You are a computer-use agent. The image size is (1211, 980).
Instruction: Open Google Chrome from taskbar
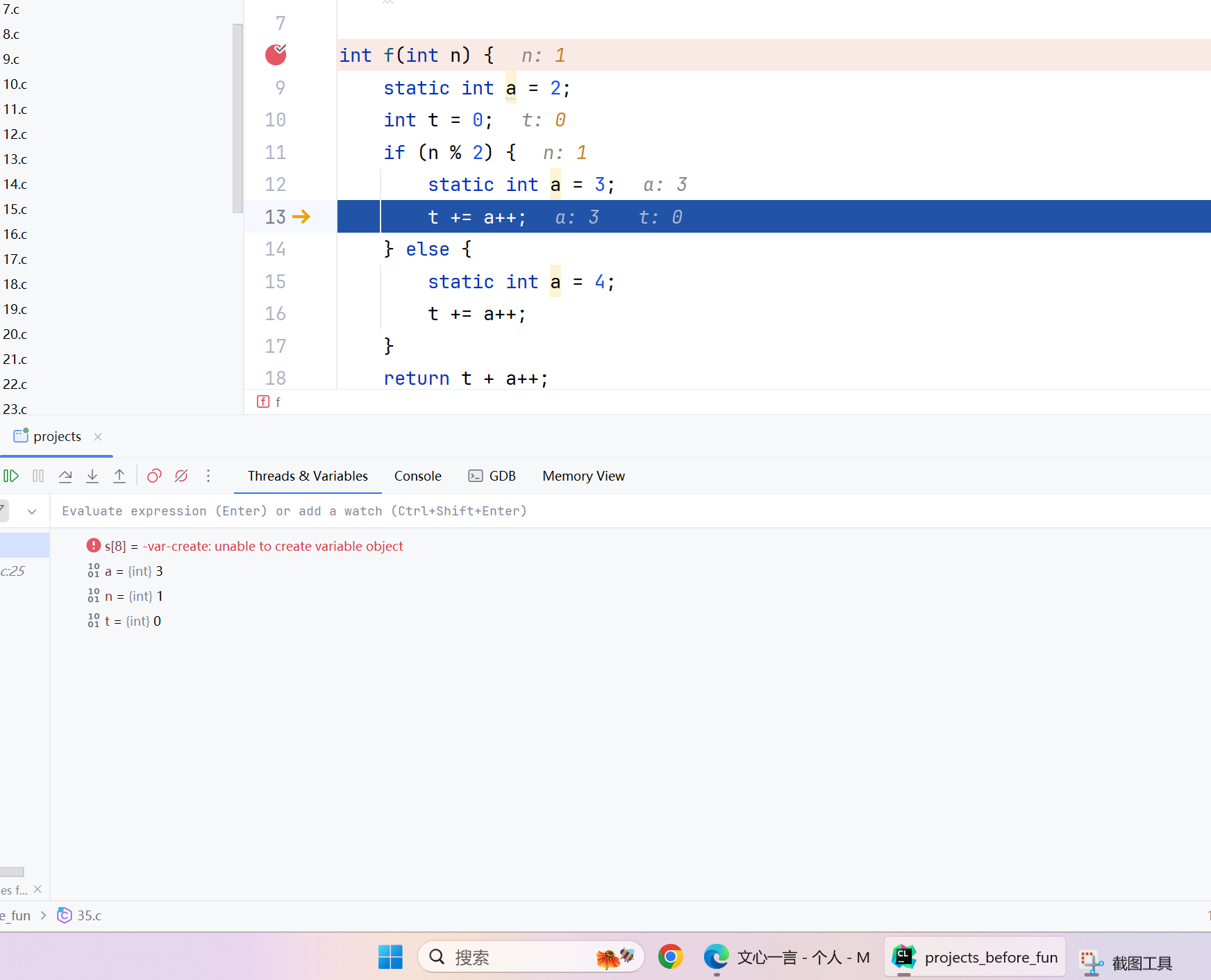click(671, 957)
